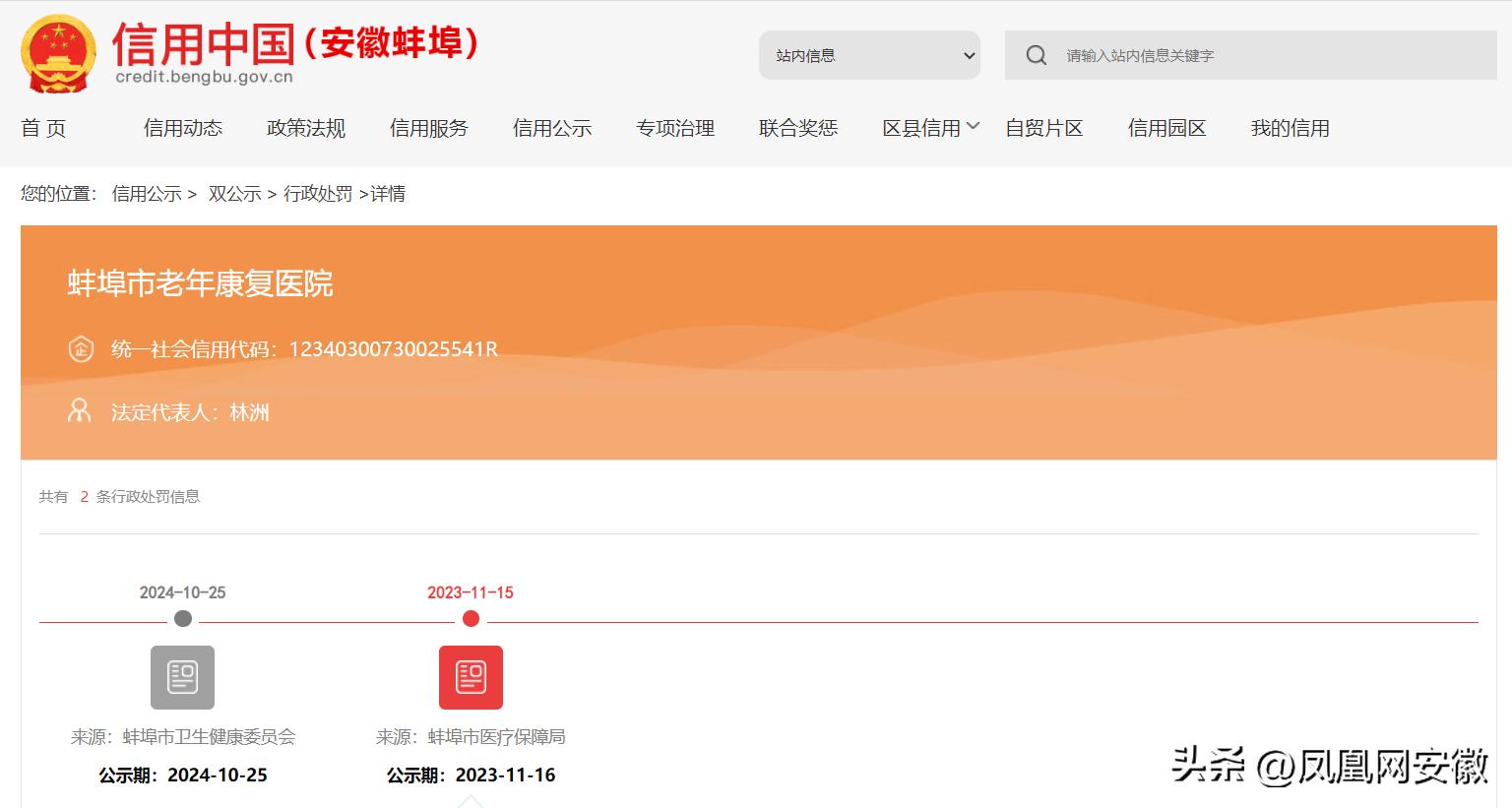Select the 2023-11-15 red timeline dot
Screen dimensions: 1512x808
tap(471, 619)
